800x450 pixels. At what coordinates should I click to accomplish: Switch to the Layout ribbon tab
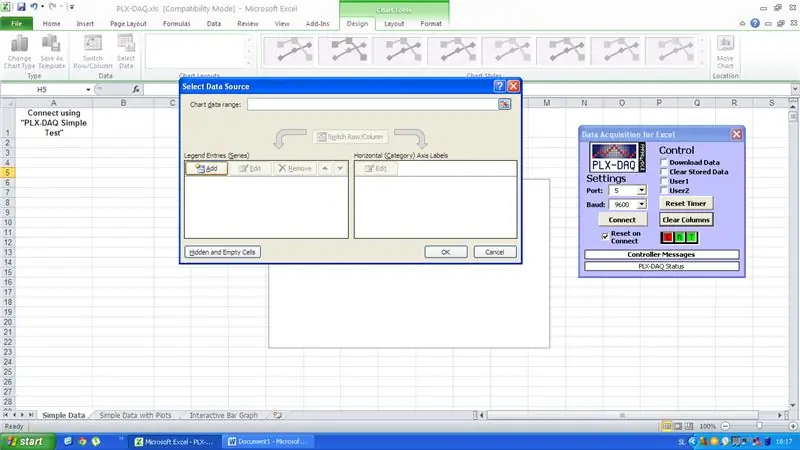click(x=394, y=23)
